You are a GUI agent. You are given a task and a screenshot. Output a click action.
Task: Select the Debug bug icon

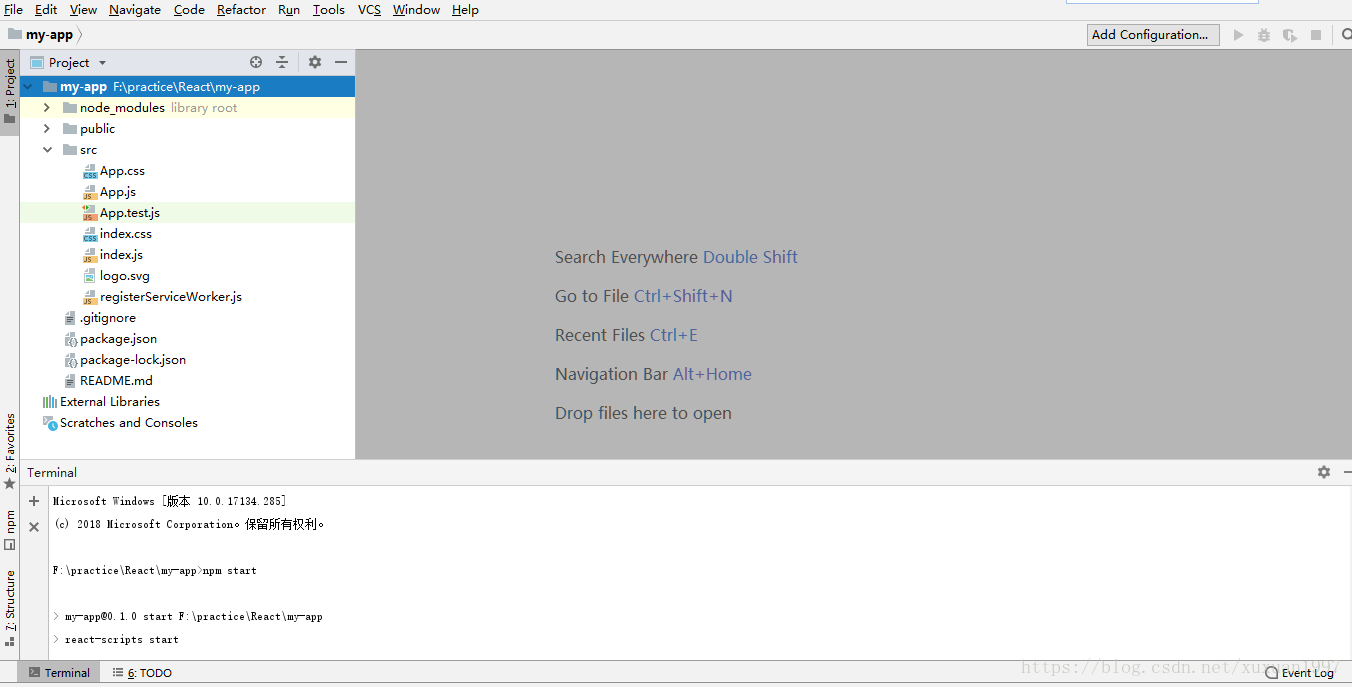pos(1263,34)
